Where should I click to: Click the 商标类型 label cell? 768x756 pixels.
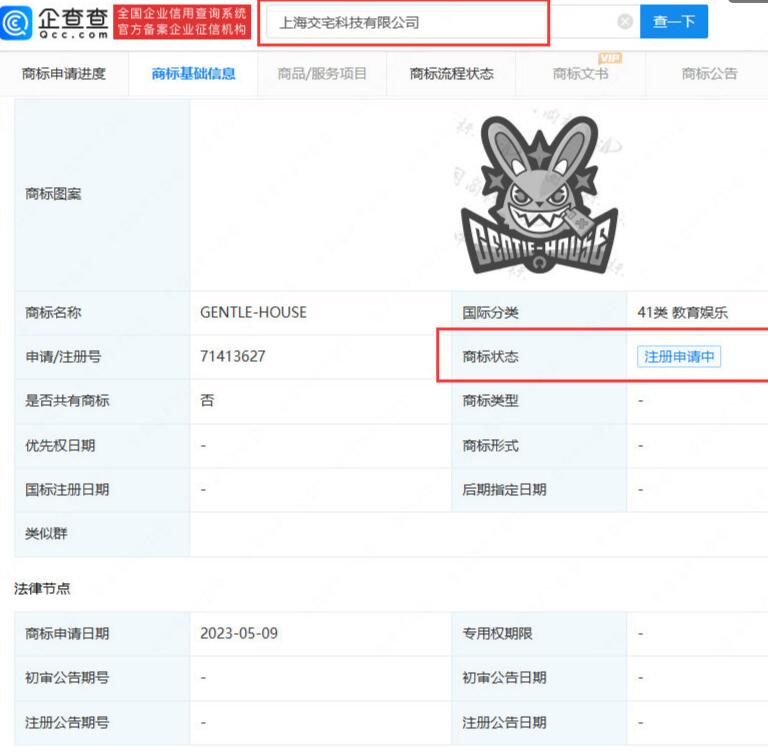539,401
